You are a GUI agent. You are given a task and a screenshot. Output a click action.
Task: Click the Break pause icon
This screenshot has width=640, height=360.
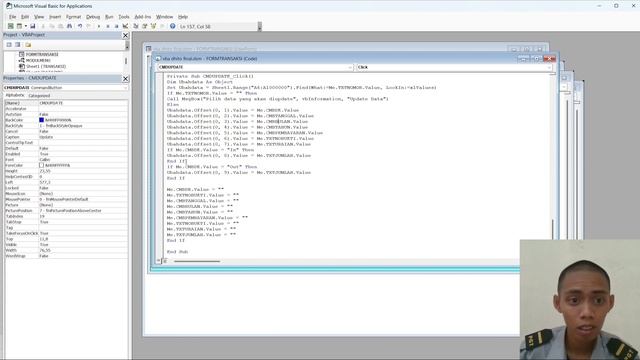coord(108,26)
